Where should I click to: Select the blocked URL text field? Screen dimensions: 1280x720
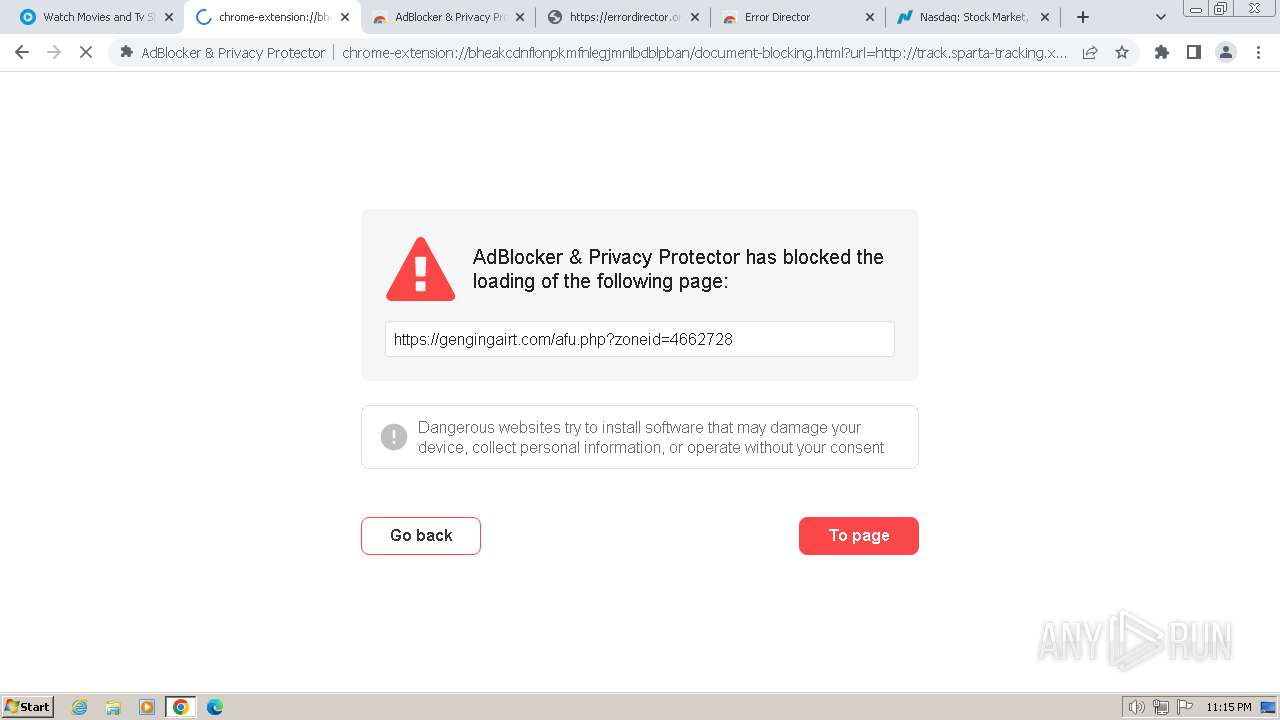coord(640,339)
